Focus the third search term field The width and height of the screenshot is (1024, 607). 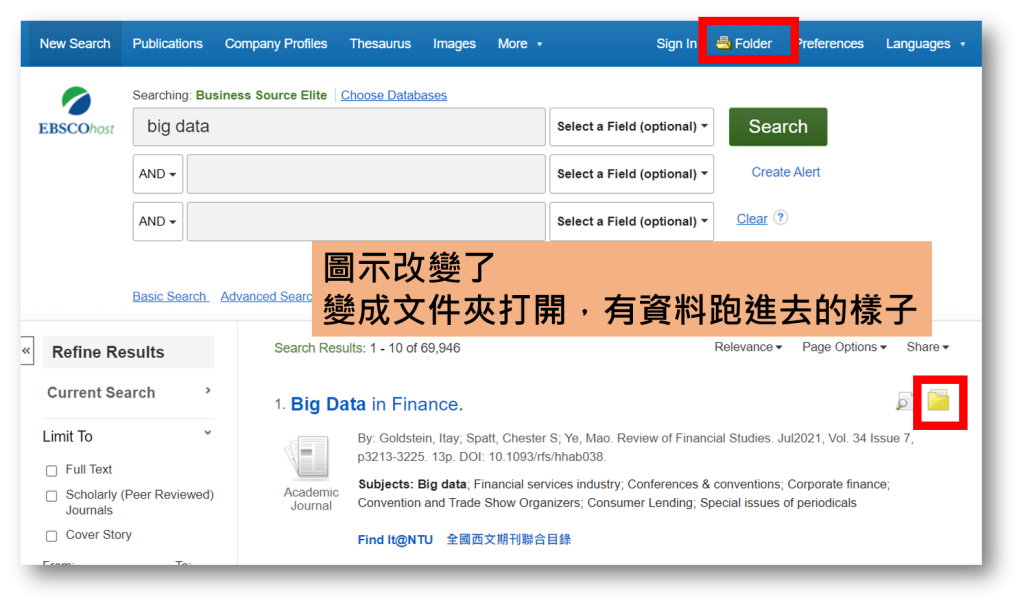(366, 221)
